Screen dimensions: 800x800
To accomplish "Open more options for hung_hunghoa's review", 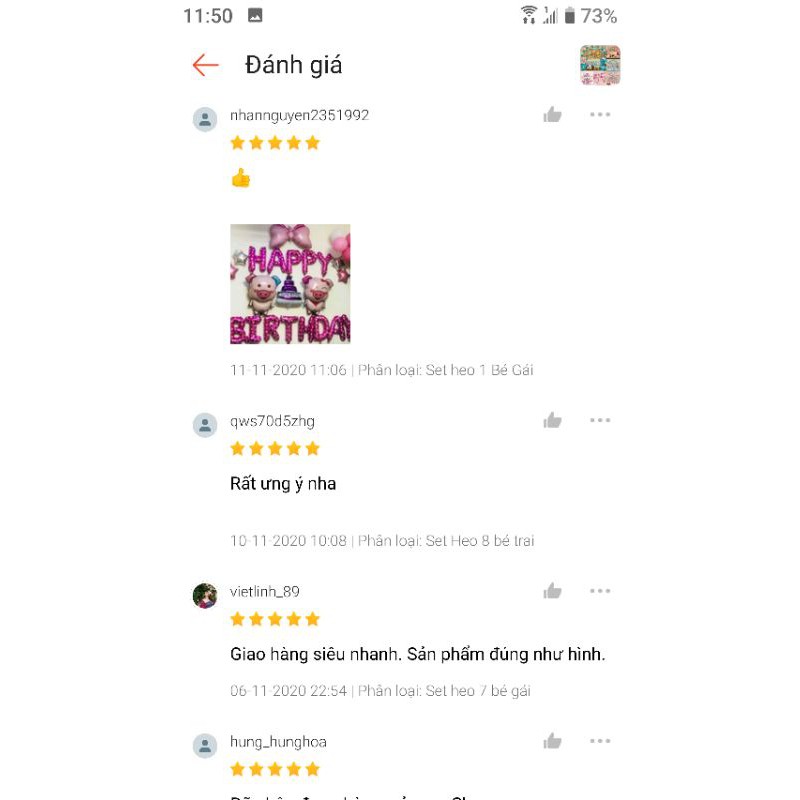I will pyautogui.click(x=600, y=741).
